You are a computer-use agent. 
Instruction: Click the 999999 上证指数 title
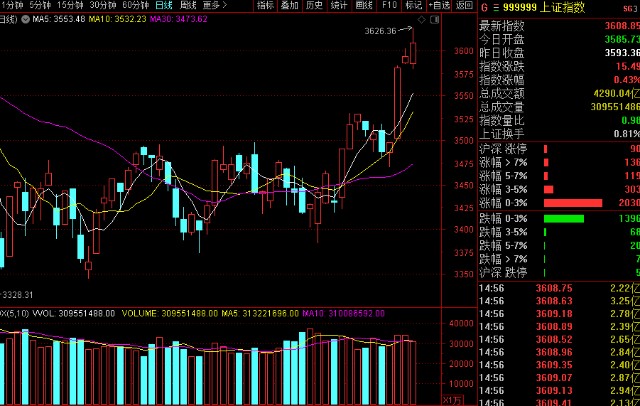544,7
